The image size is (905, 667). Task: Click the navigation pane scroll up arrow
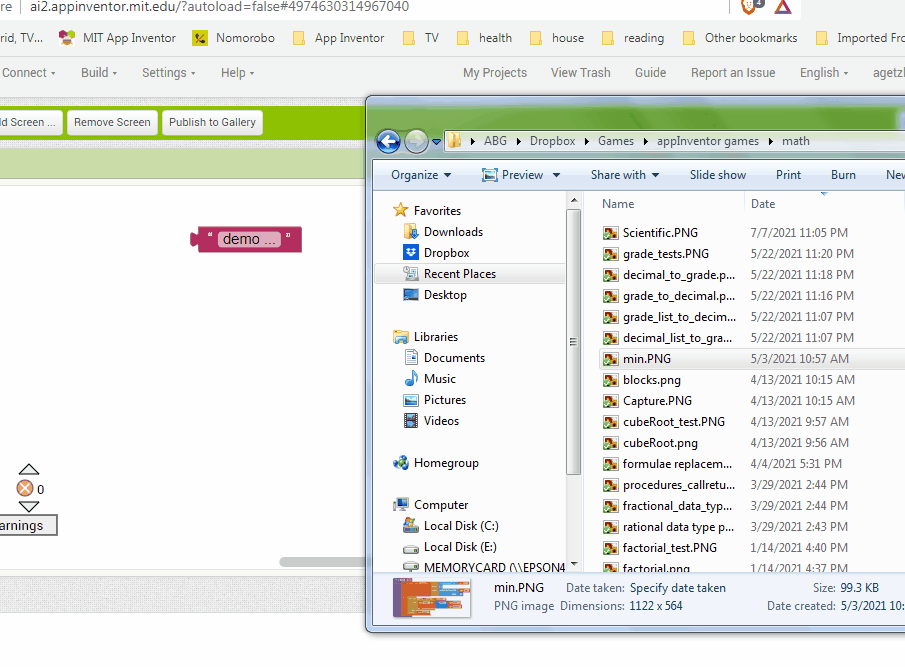click(x=574, y=200)
